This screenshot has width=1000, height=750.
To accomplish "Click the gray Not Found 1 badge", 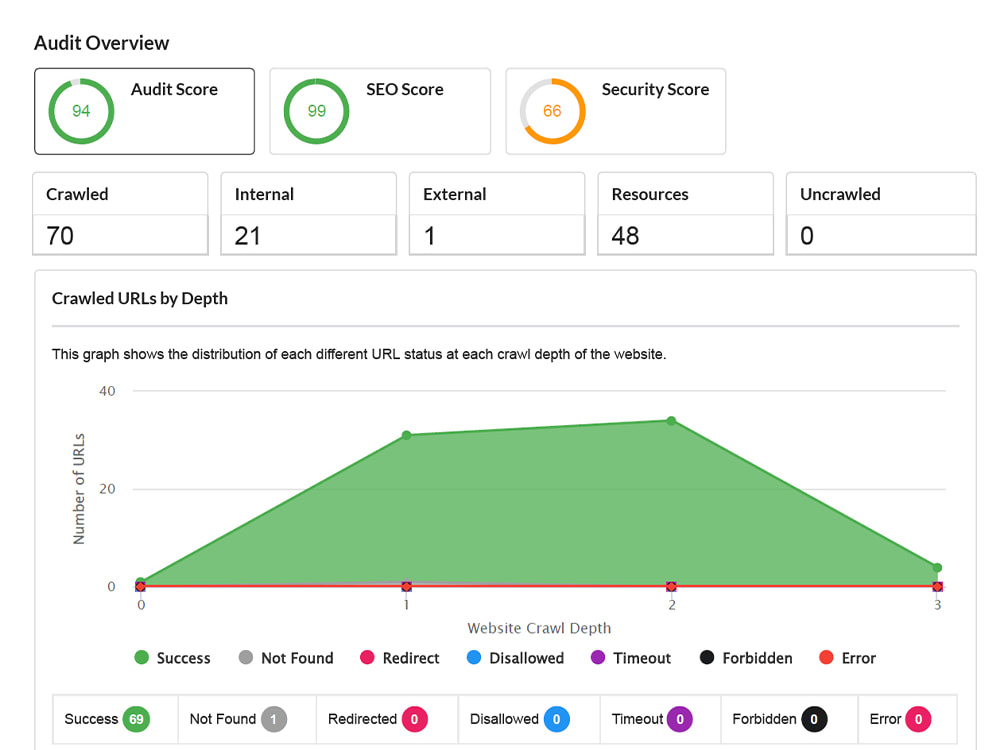I will coord(274,719).
